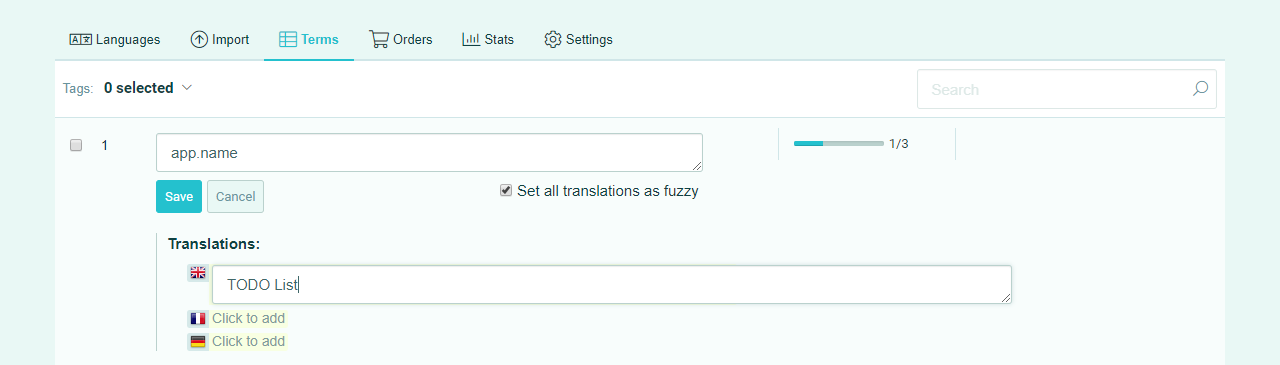Click the Orders shopping cart icon
The width and height of the screenshot is (1280, 365).
pyautogui.click(x=379, y=40)
